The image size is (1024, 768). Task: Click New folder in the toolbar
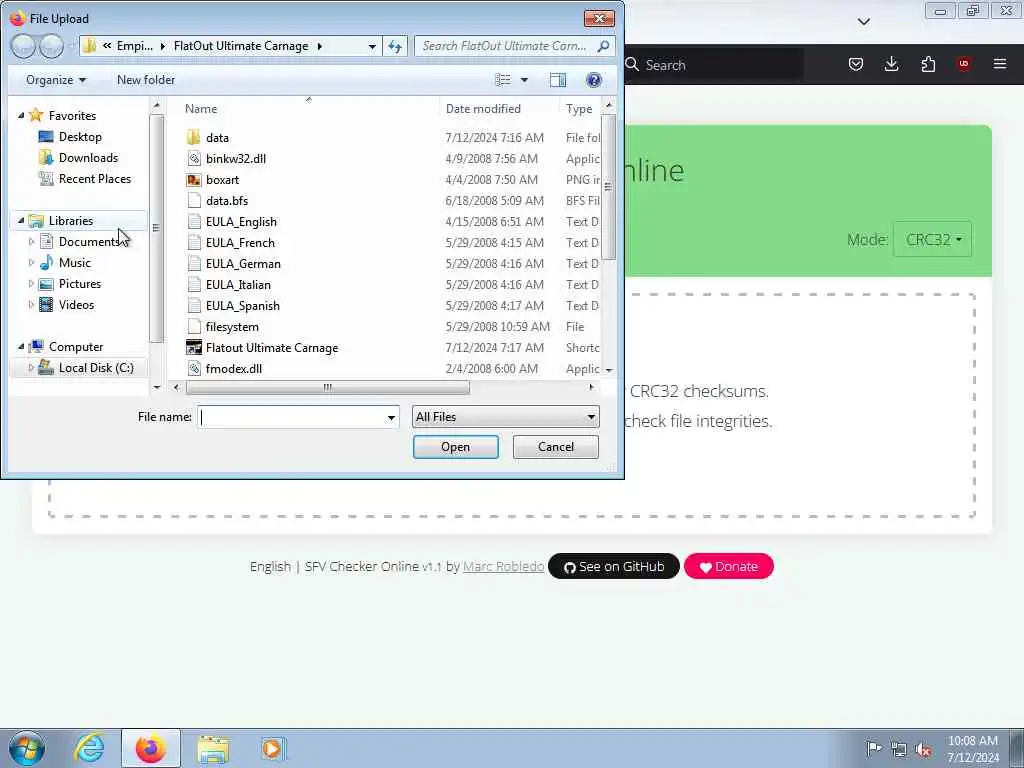click(146, 80)
